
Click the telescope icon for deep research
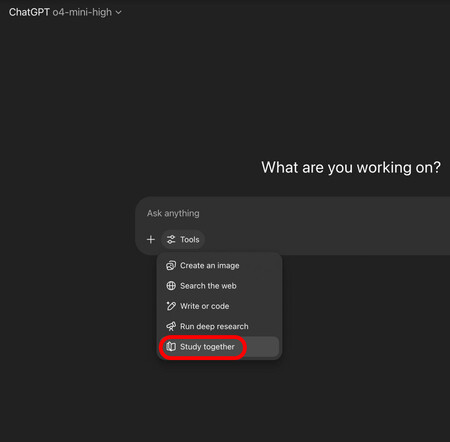[171, 326]
